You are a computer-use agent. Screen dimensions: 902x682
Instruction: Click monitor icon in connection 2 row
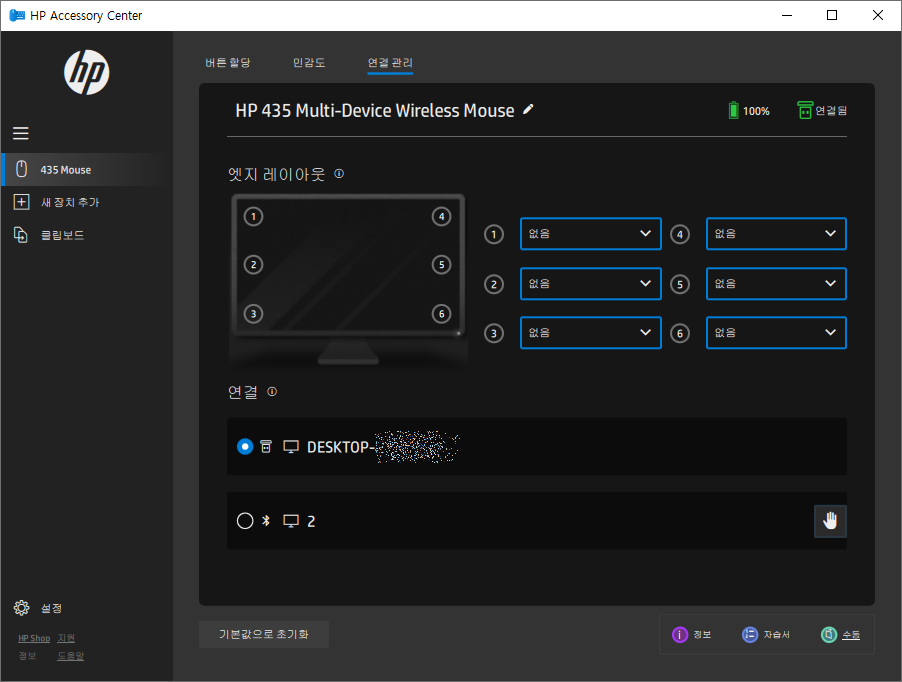click(291, 521)
